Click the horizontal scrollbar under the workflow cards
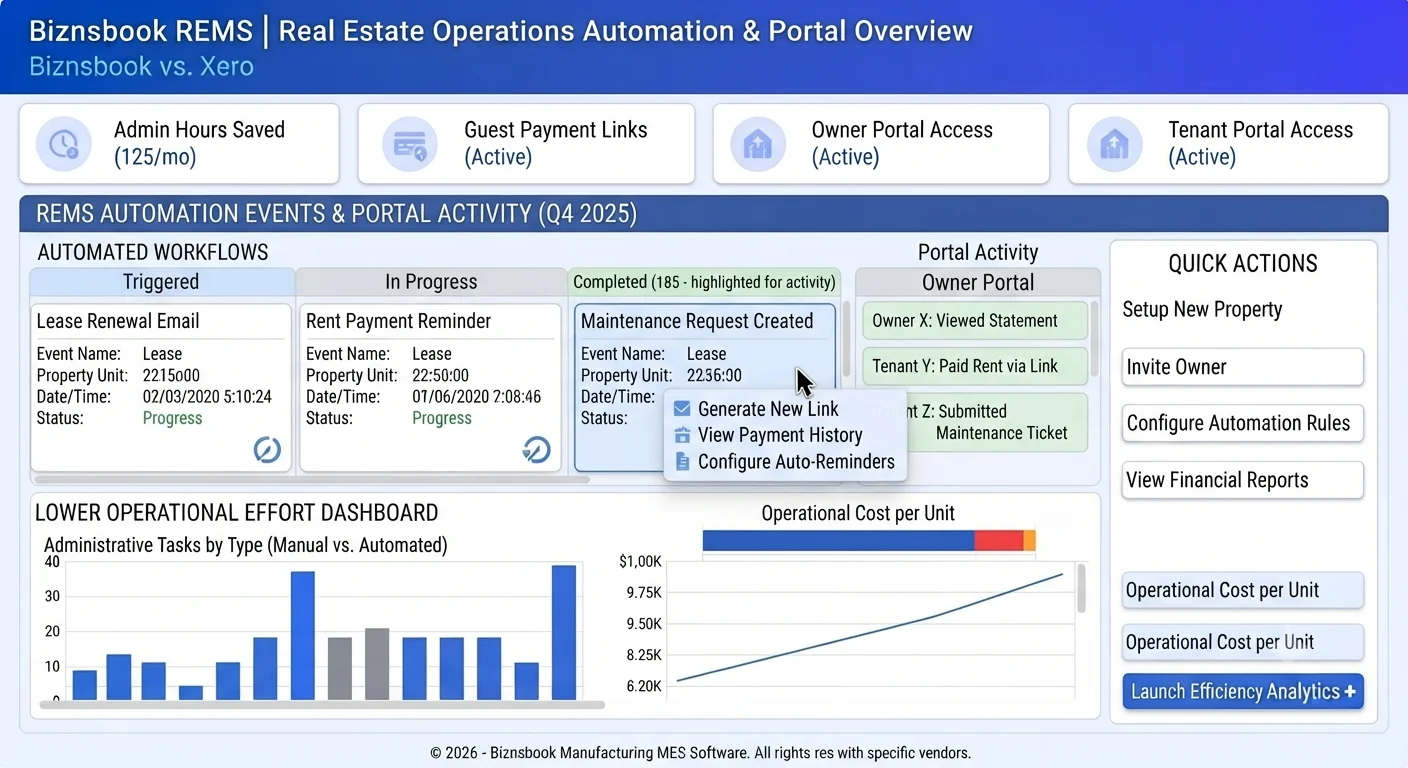The width and height of the screenshot is (1408, 768). point(310,480)
